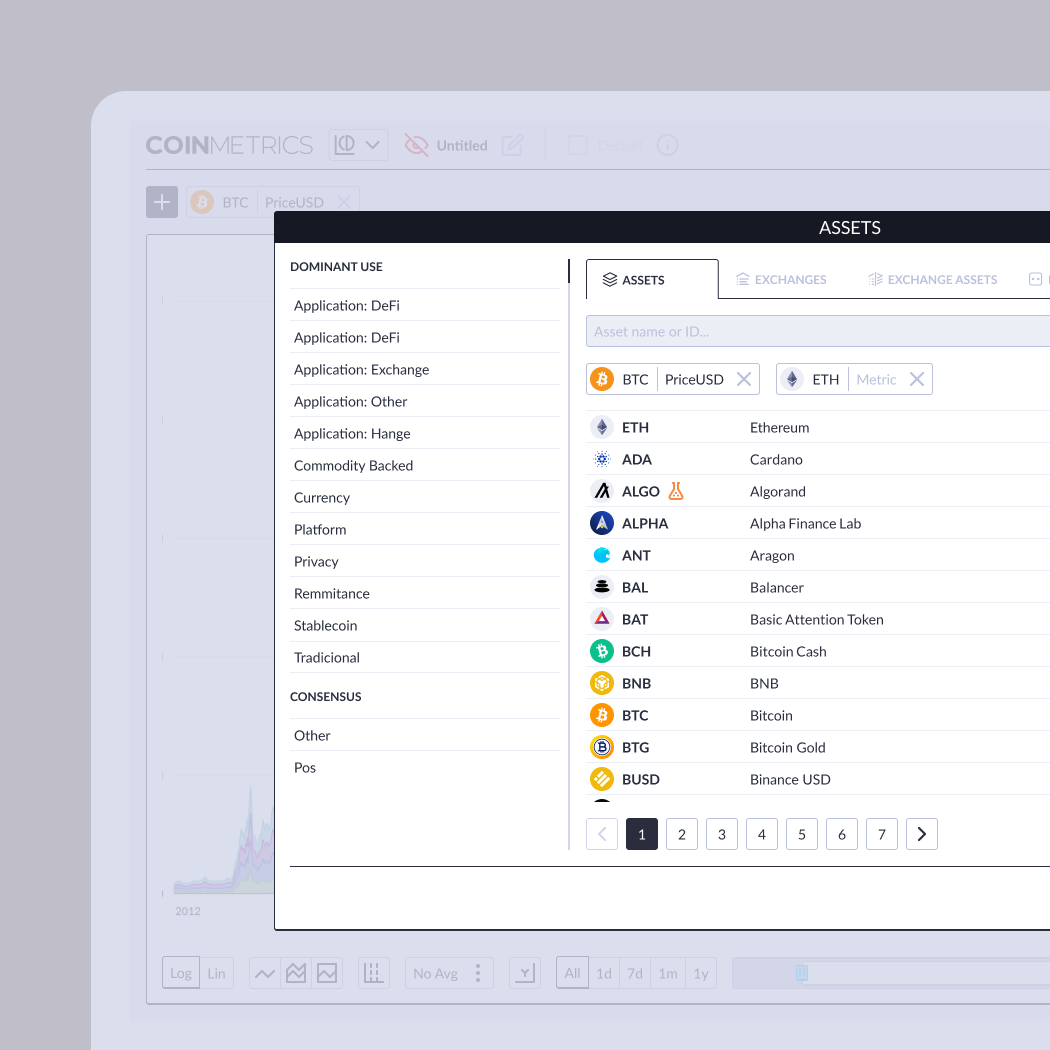Set time range to 7d
This screenshot has width=1050, height=1050.
click(635, 973)
